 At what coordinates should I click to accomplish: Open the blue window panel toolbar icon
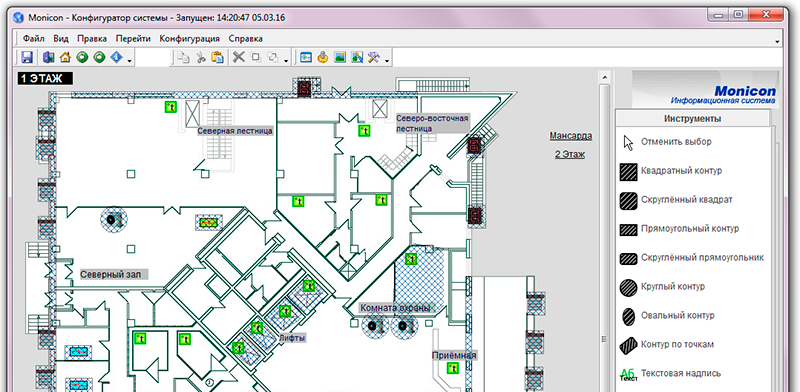tap(306, 57)
